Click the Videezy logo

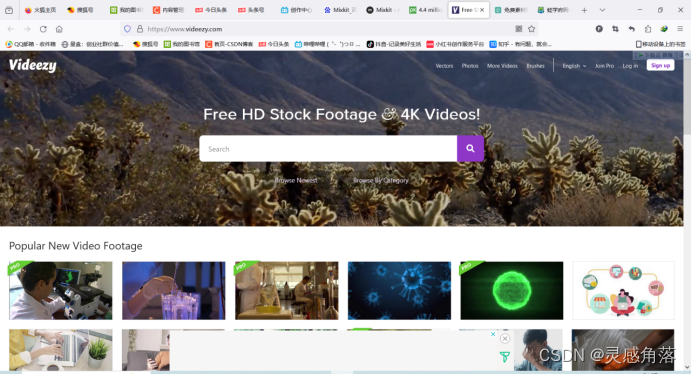pos(33,65)
